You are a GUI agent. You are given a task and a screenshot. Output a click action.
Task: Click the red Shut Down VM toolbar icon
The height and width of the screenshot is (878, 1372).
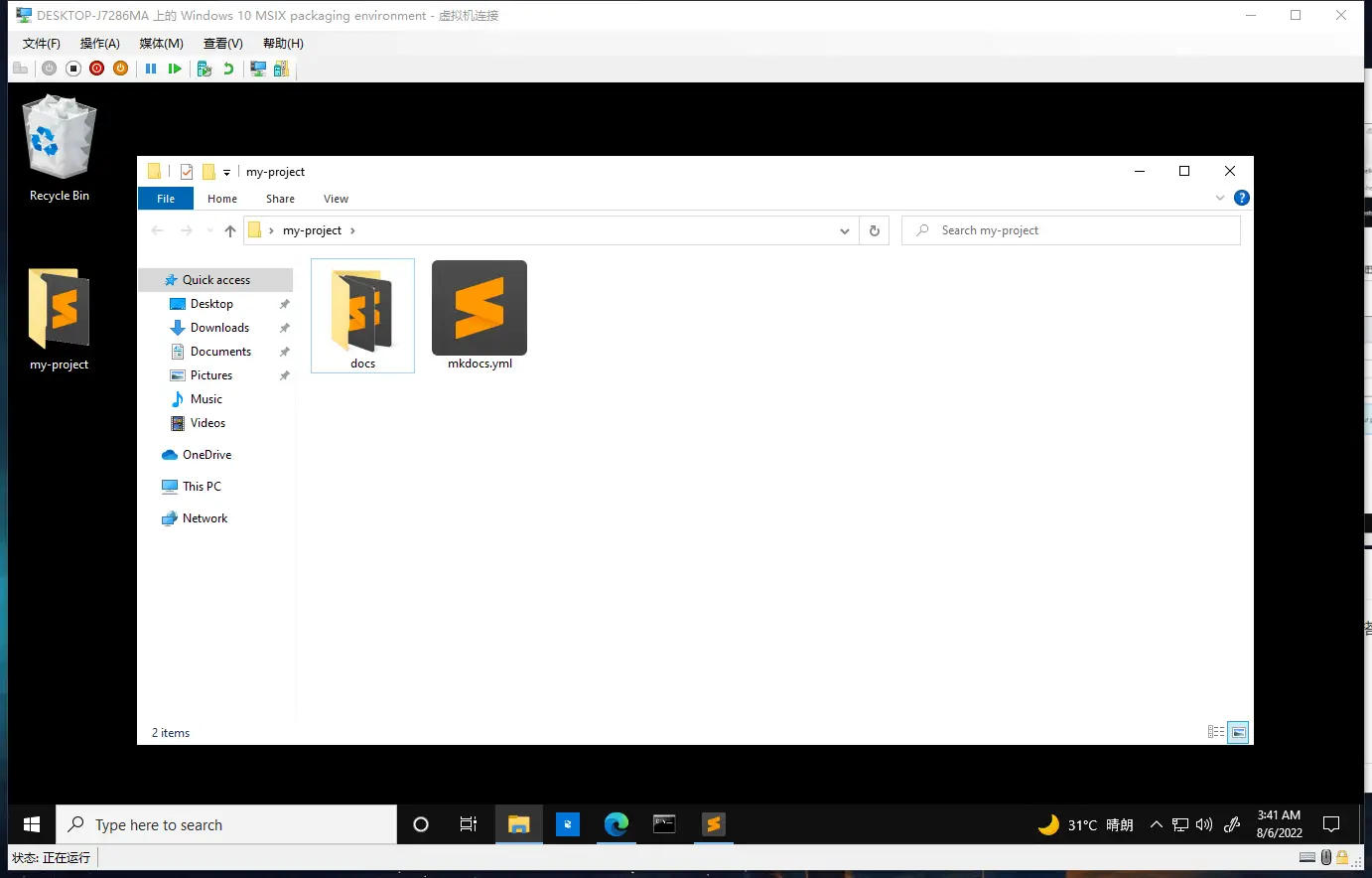96,69
